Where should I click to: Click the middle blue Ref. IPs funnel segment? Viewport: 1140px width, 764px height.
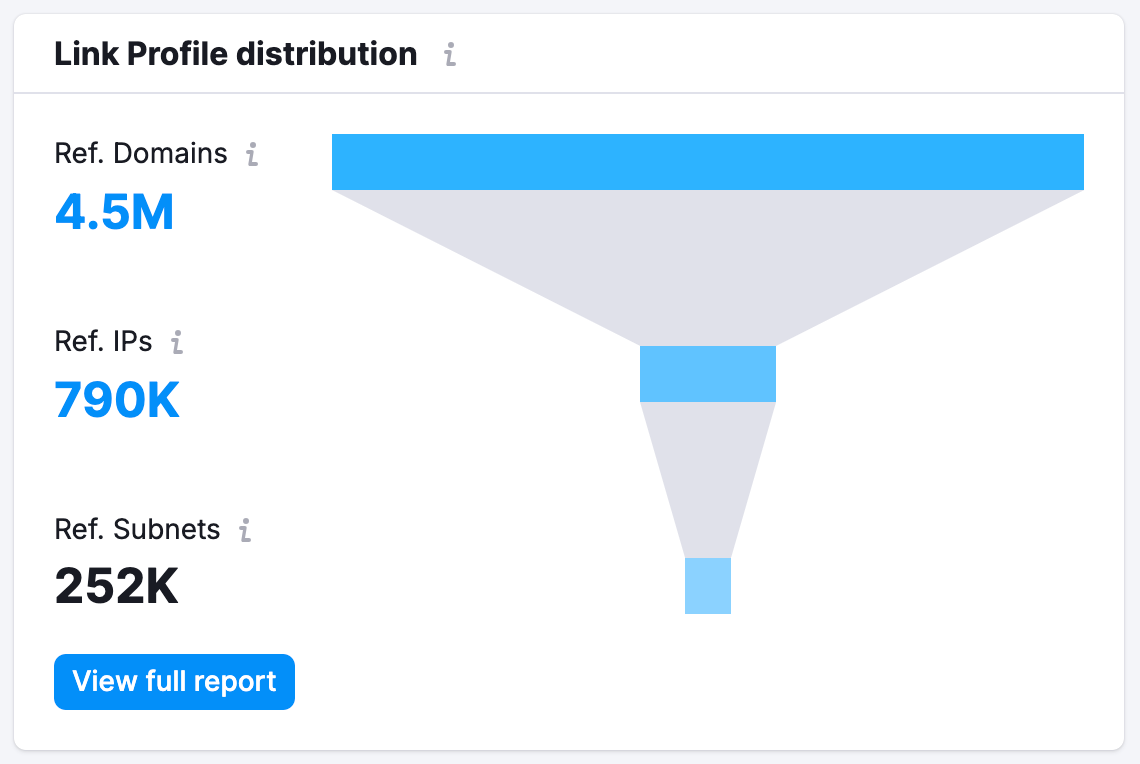pyautogui.click(x=707, y=374)
